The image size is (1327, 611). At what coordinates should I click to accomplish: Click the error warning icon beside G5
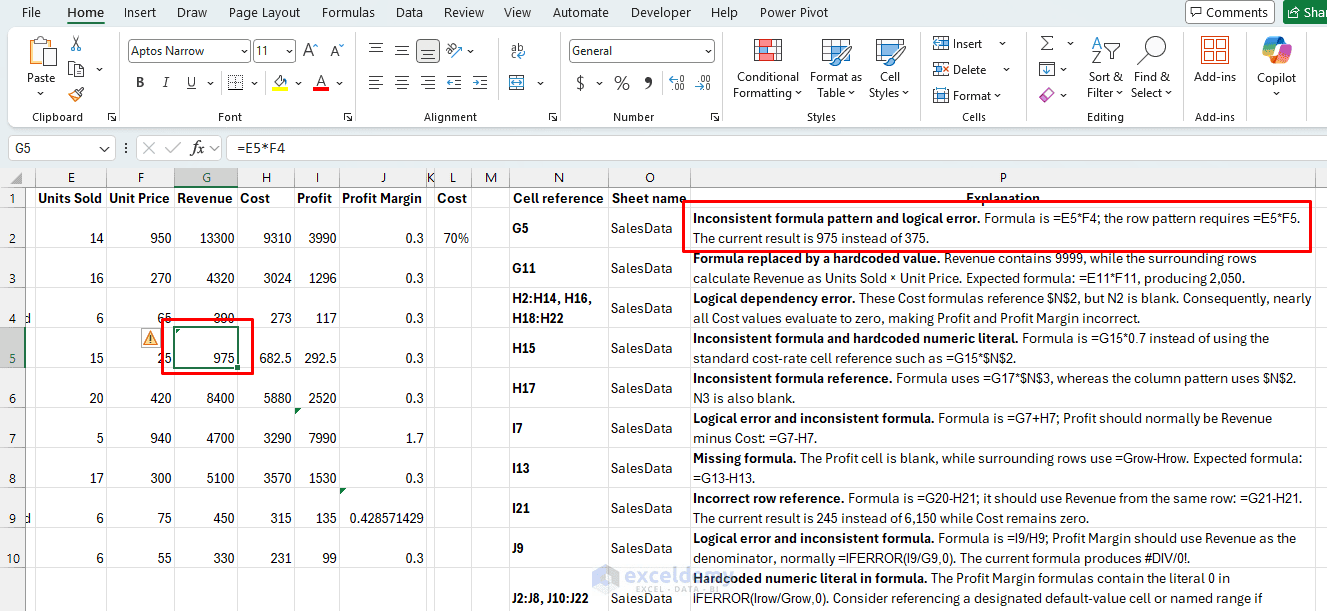tap(150, 339)
